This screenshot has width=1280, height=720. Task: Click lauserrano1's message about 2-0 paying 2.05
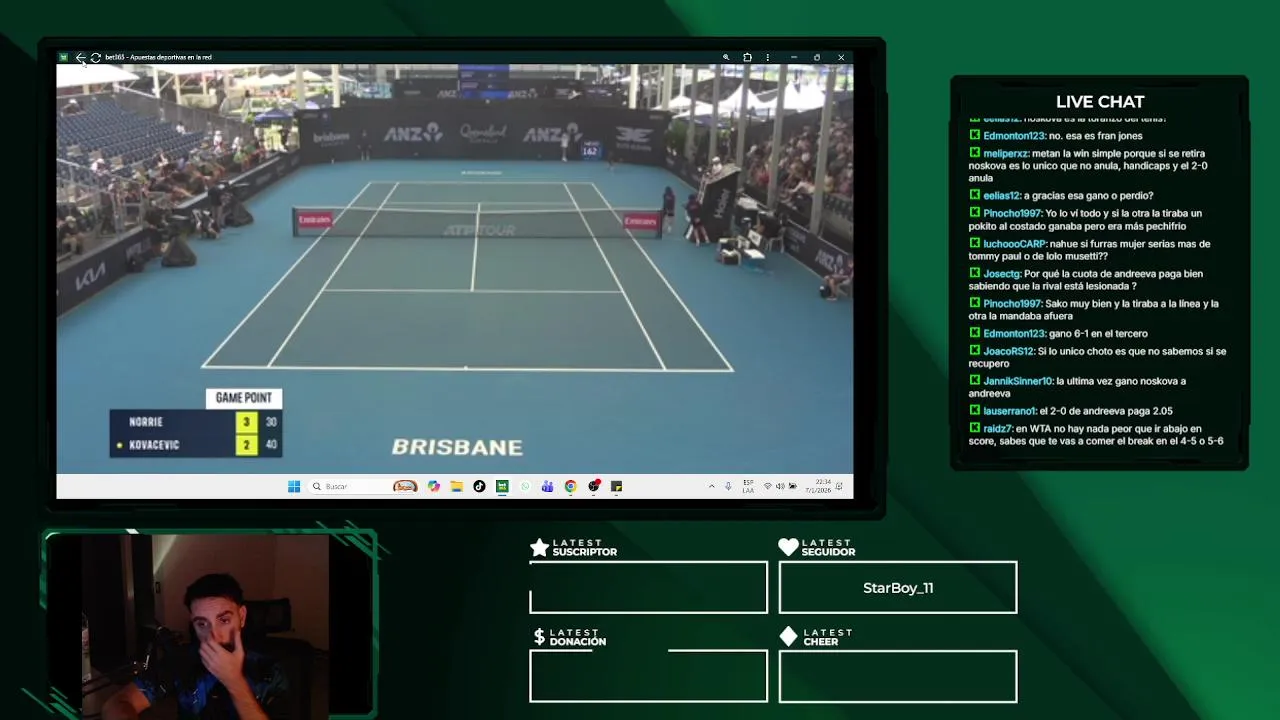click(1070, 411)
